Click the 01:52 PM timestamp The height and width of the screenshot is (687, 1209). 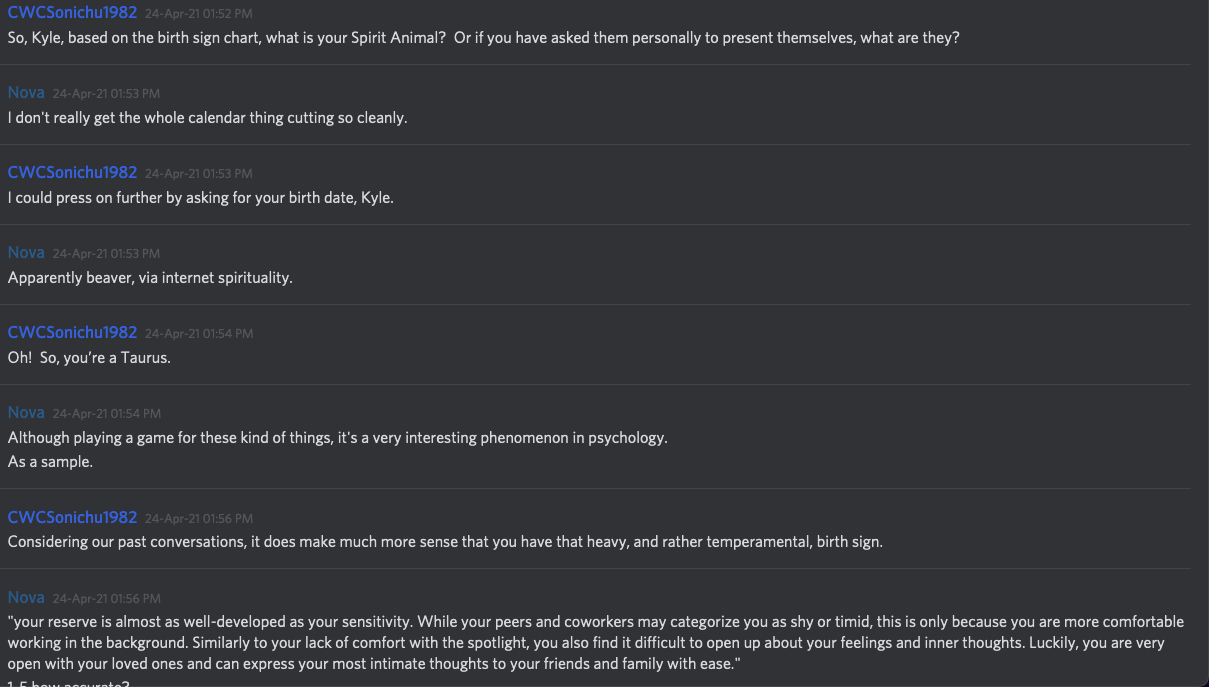tap(198, 14)
